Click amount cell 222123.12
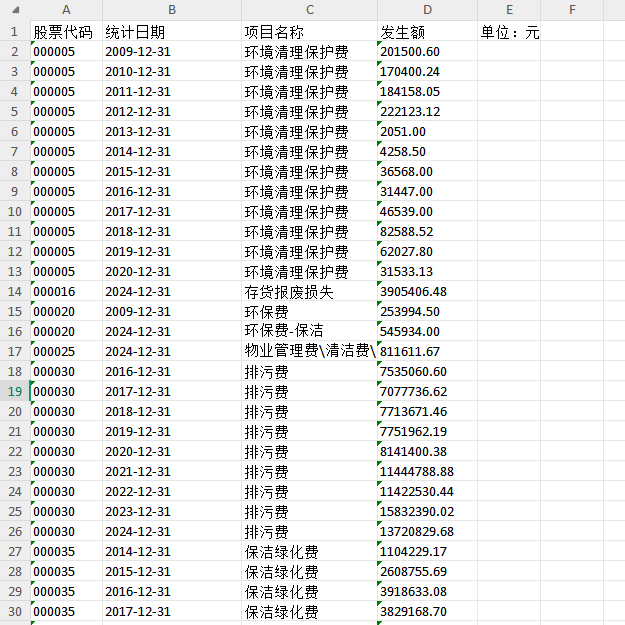The width and height of the screenshot is (625, 625). pos(427,111)
